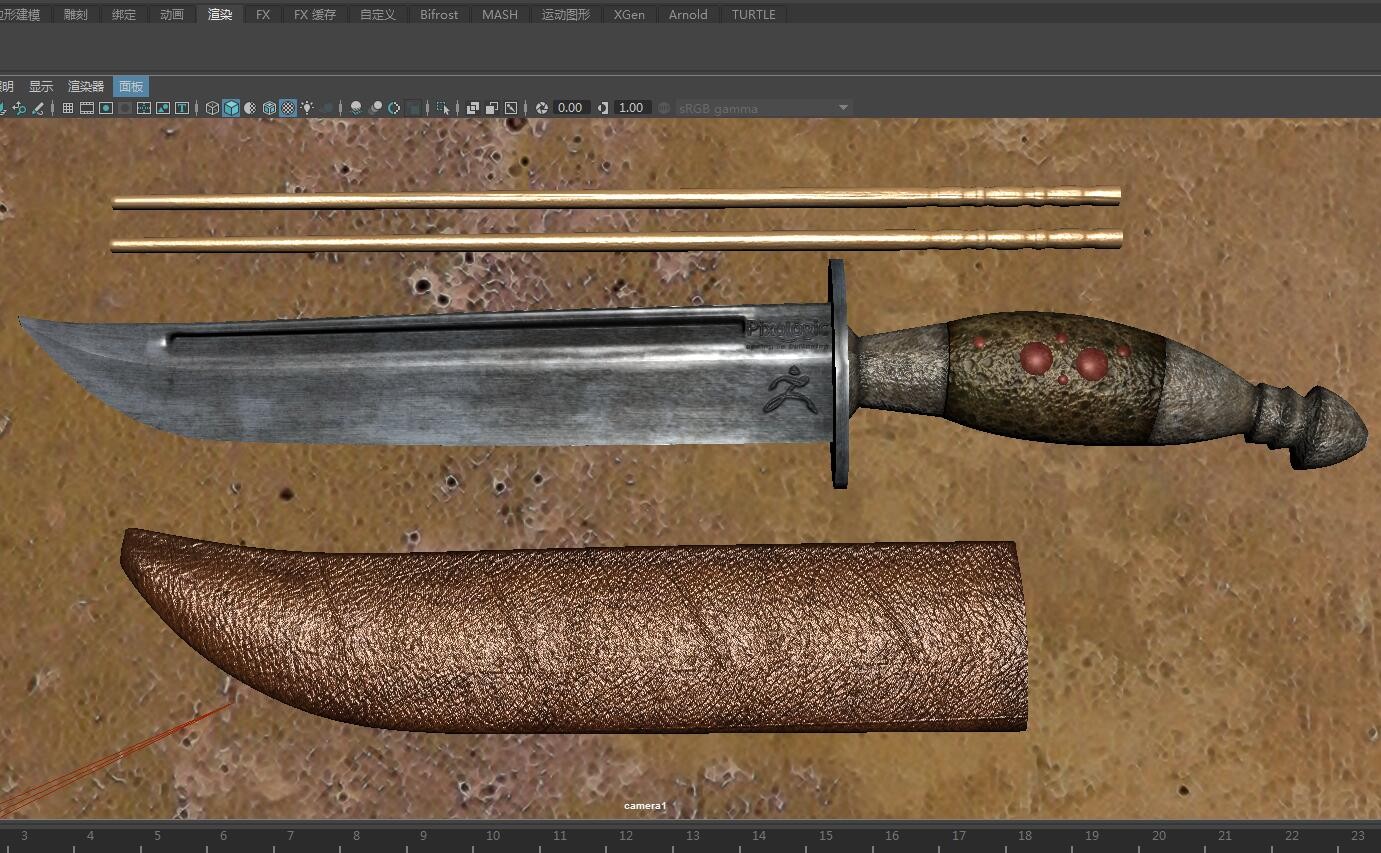The image size is (1381, 853).
Task: Toggle the resolution gate icon
Action: point(106,108)
